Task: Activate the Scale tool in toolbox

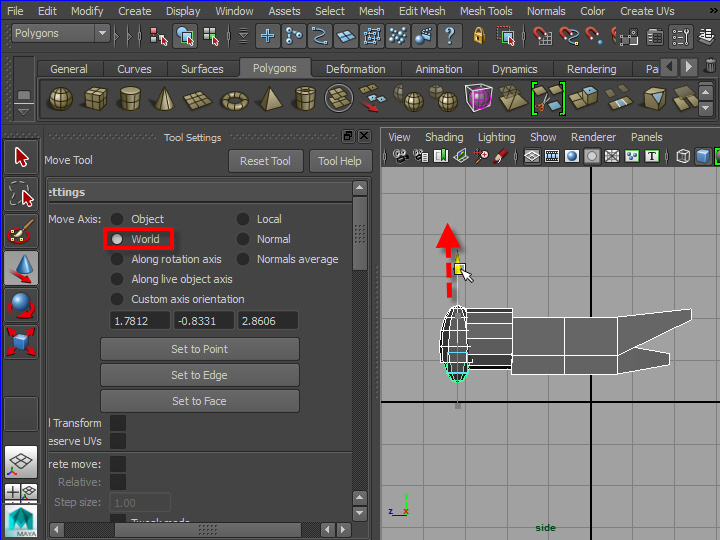Action: [x=21, y=342]
